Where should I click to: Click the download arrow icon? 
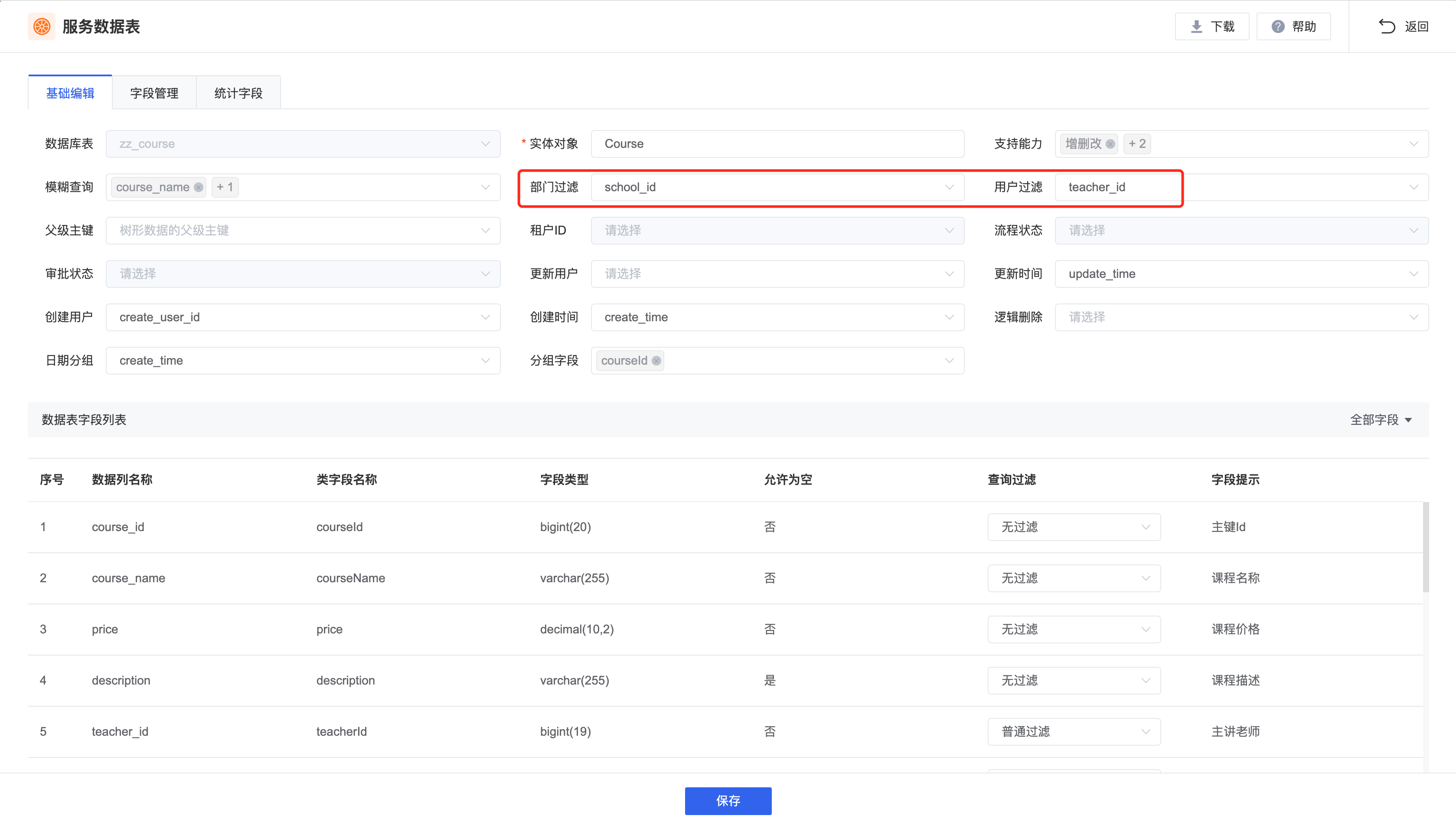tap(1196, 26)
